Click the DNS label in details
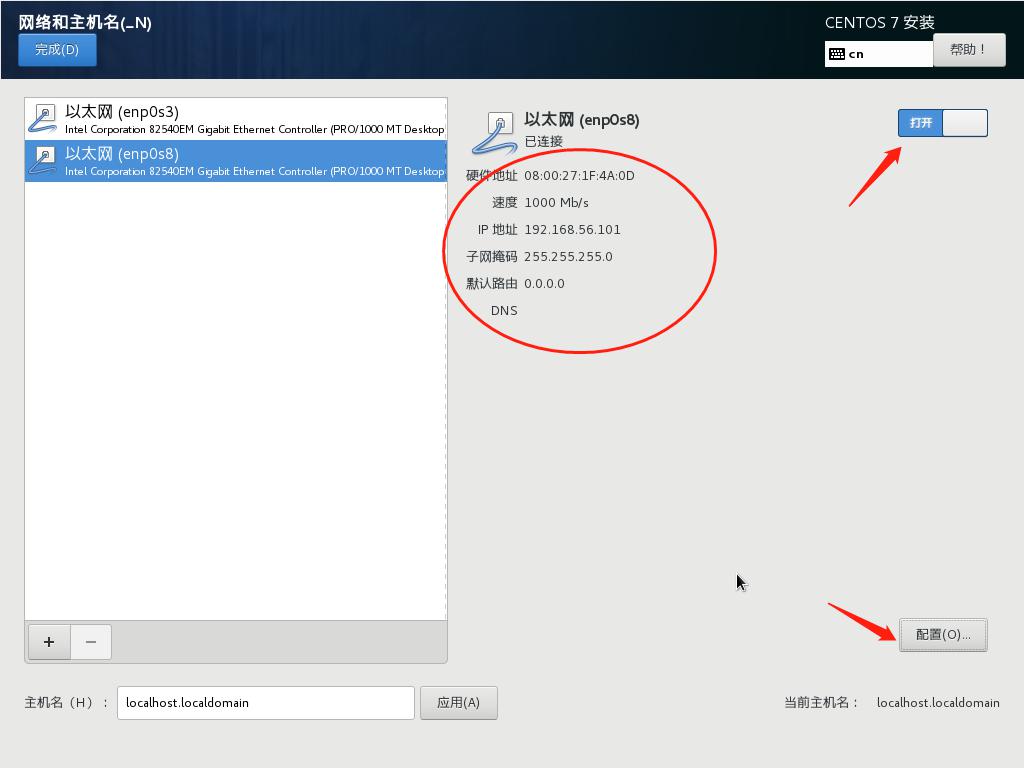The height and width of the screenshot is (768, 1024). click(x=504, y=311)
